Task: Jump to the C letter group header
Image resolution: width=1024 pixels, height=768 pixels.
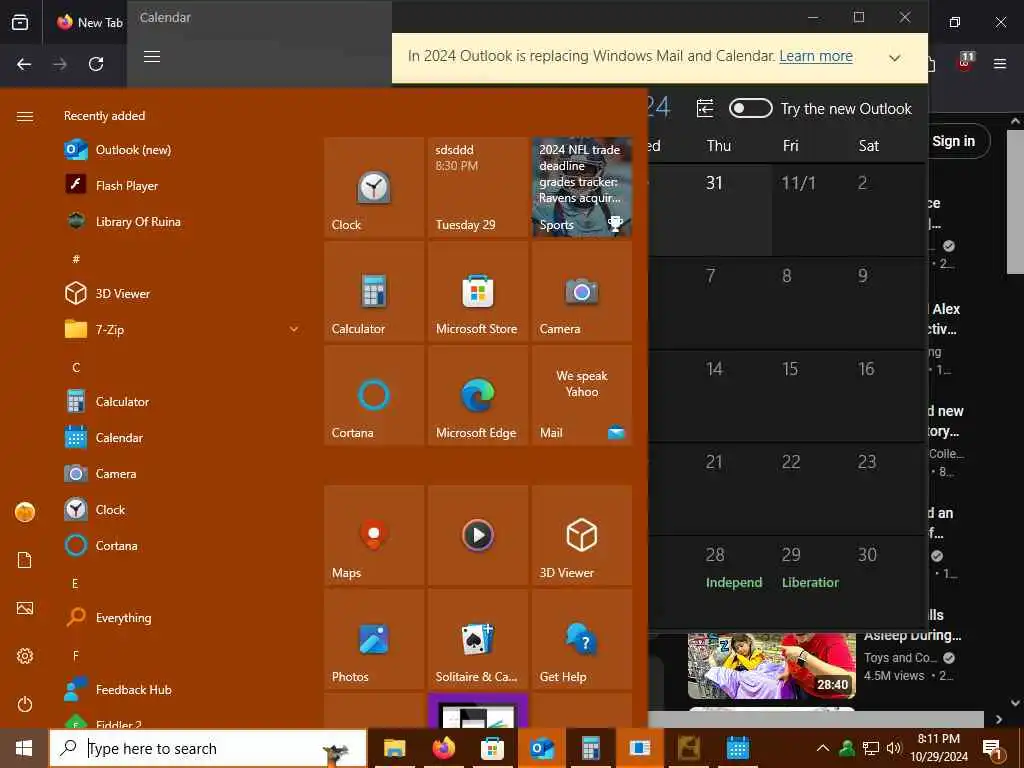Action: (x=76, y=367)
